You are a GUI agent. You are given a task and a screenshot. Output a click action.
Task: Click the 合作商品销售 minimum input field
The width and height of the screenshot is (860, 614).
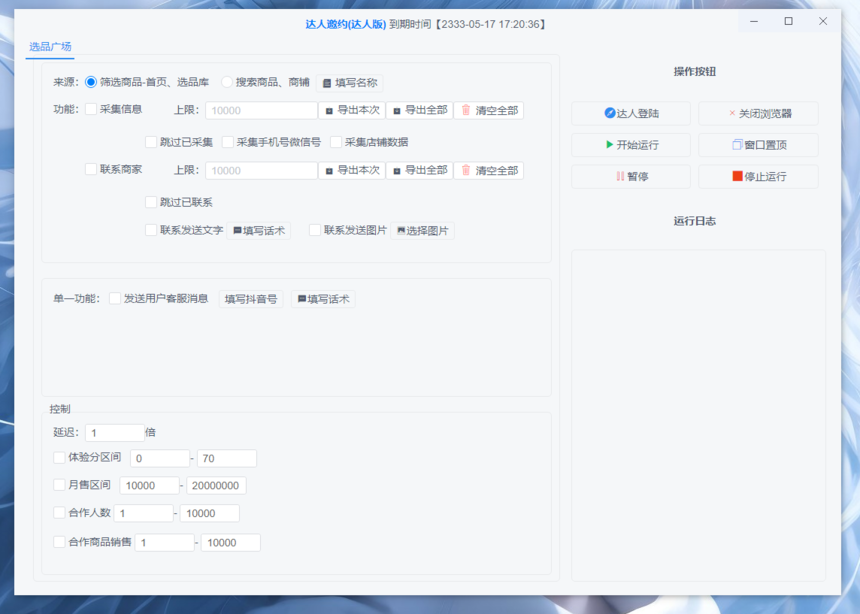pyautogui.click(x=165, y=543)
